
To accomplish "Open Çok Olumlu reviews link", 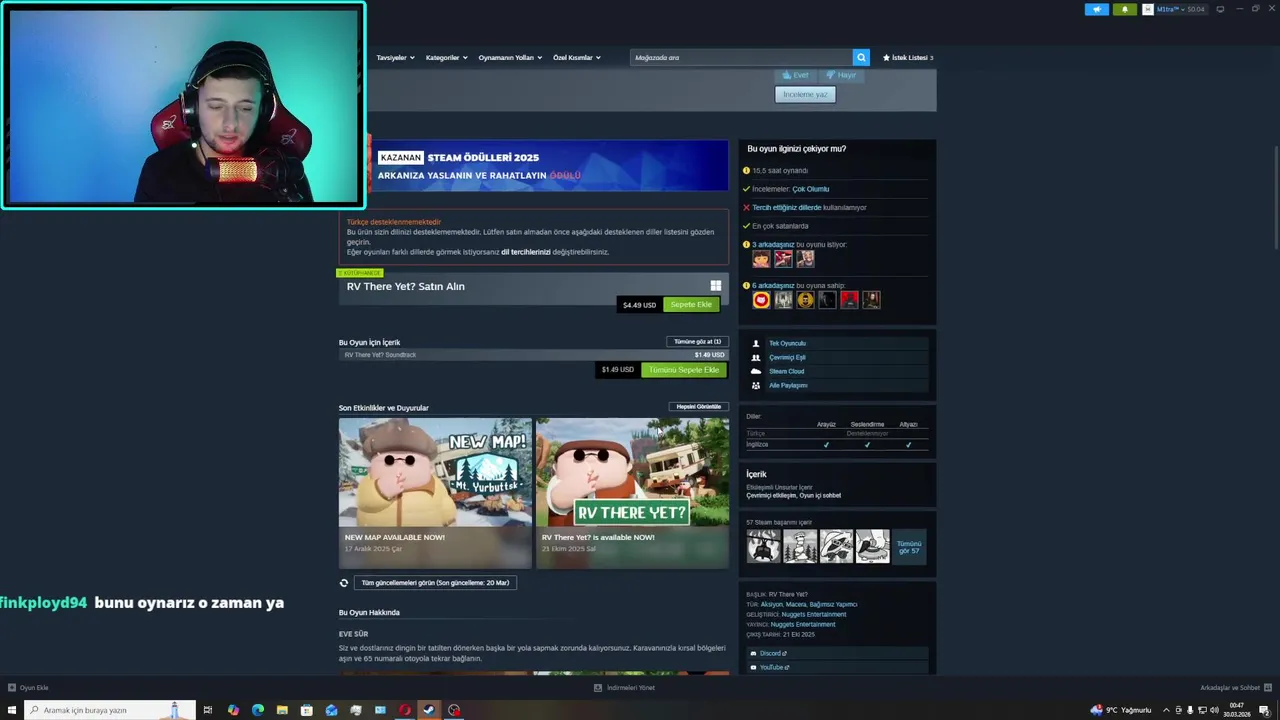I will click(811, 189).
